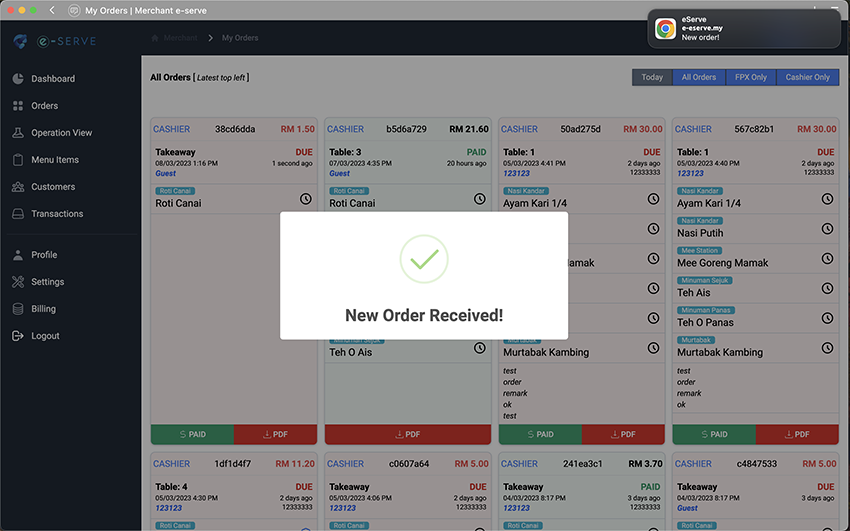
Task: Click order ID 241ea3c1
Action: tap(583, 464)
